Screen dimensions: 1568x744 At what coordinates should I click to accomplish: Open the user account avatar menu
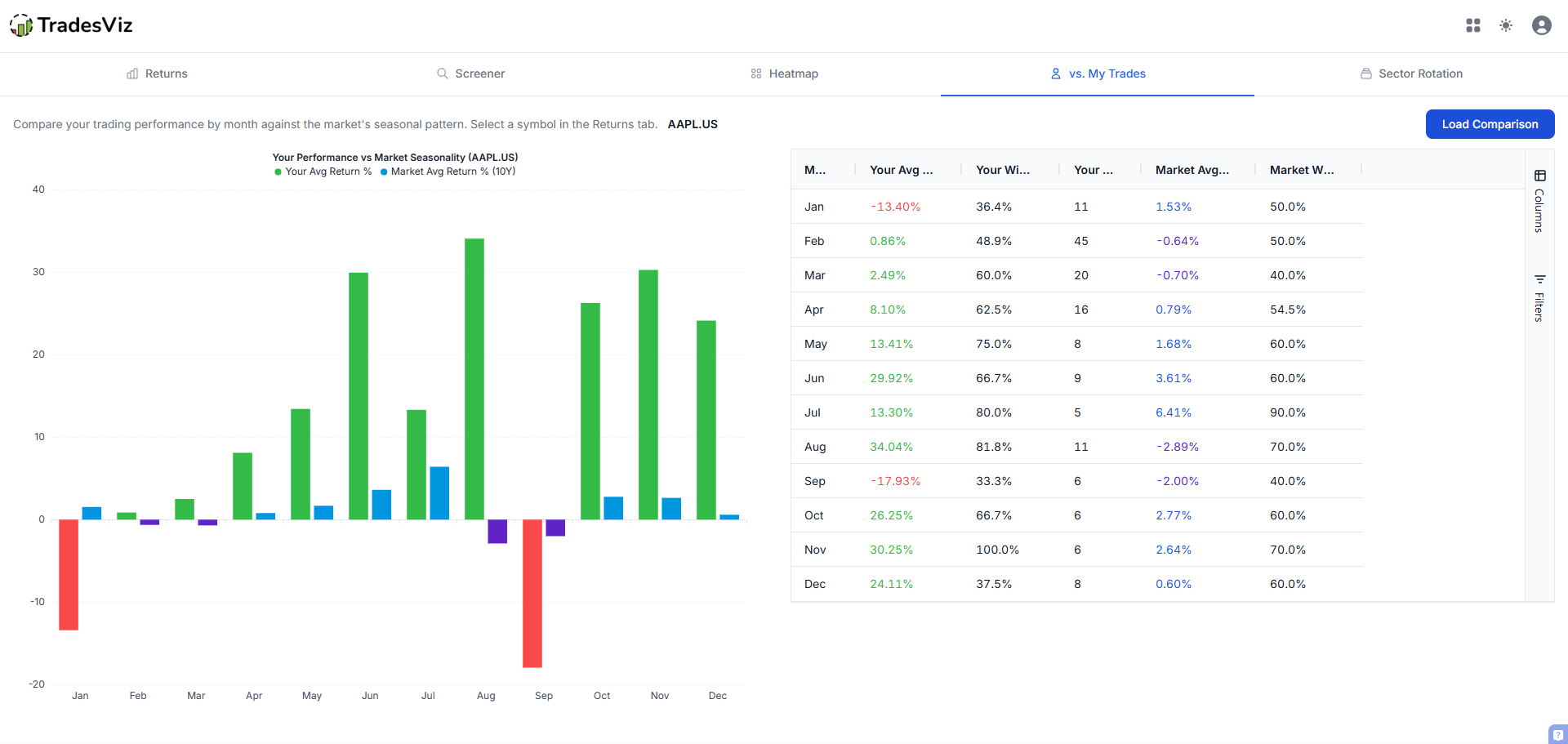click(x=1542, y=25)
